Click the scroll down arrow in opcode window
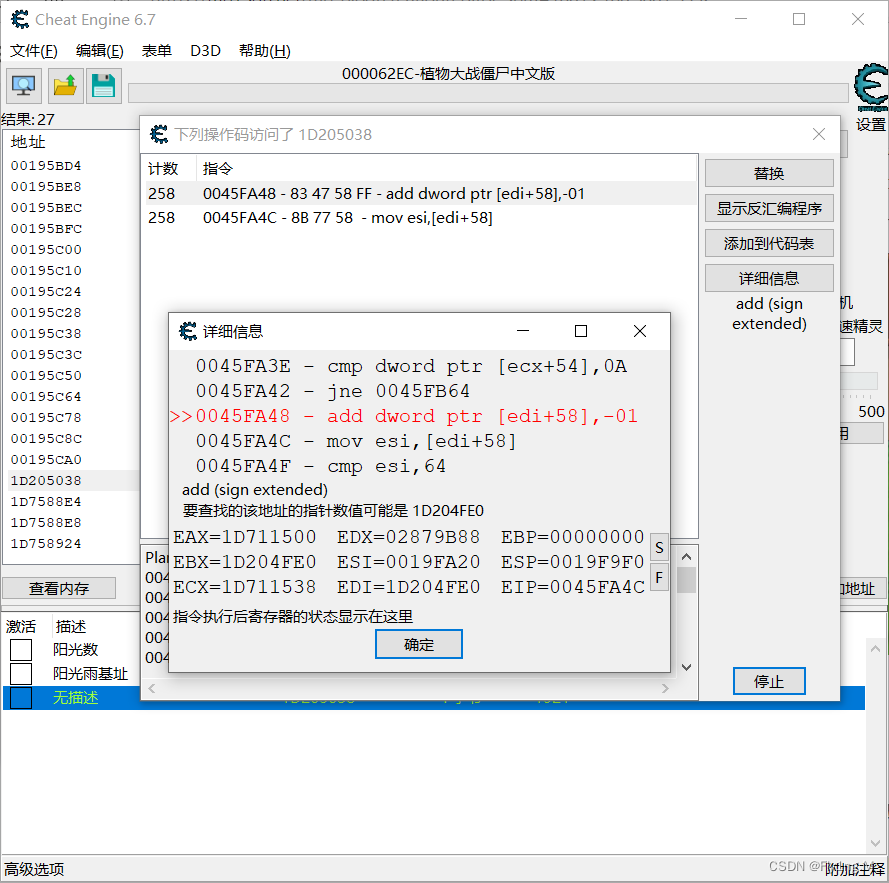 pyautogui.click(x=686, y=667)
